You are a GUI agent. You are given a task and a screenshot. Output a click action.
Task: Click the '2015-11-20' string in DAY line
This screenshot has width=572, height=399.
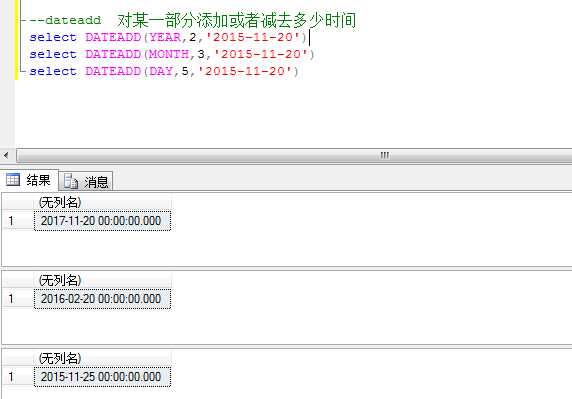[x=245, y=71]
